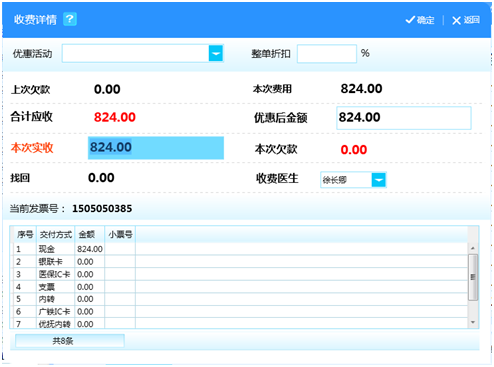Viewport: 494px width, 367px height.
Task: Click the 本次实收 amount field
Action: 156,148
